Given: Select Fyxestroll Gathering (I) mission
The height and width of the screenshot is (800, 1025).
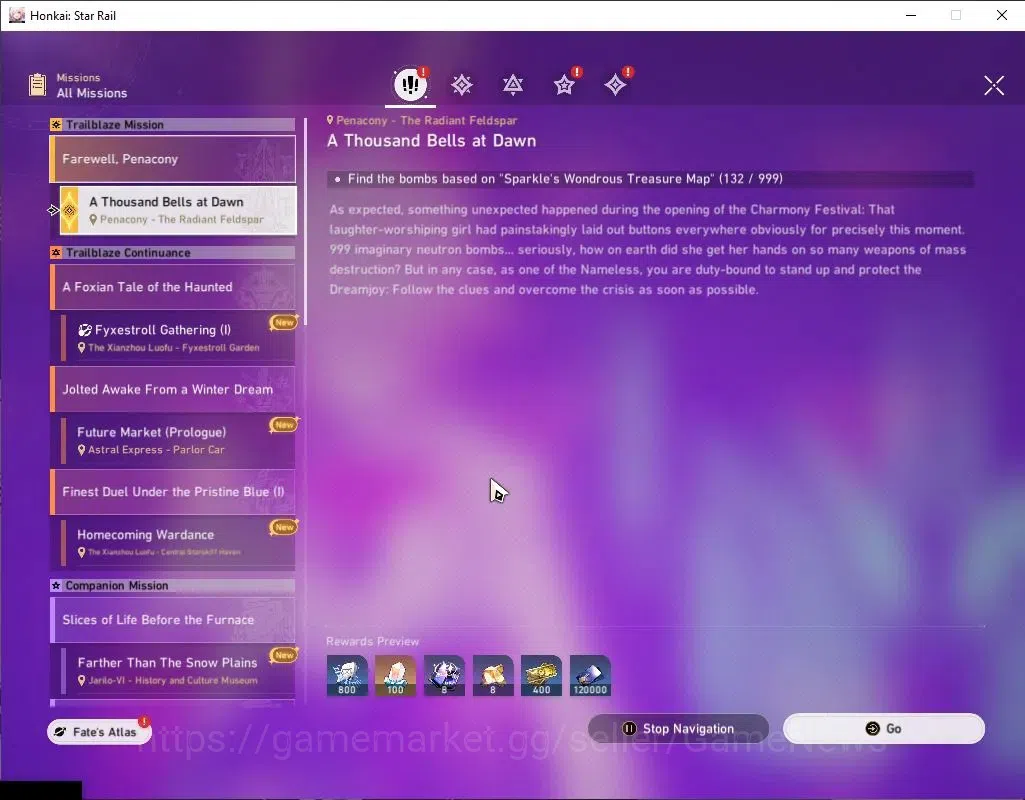Looking at the screenshot, I should (178, 337).
